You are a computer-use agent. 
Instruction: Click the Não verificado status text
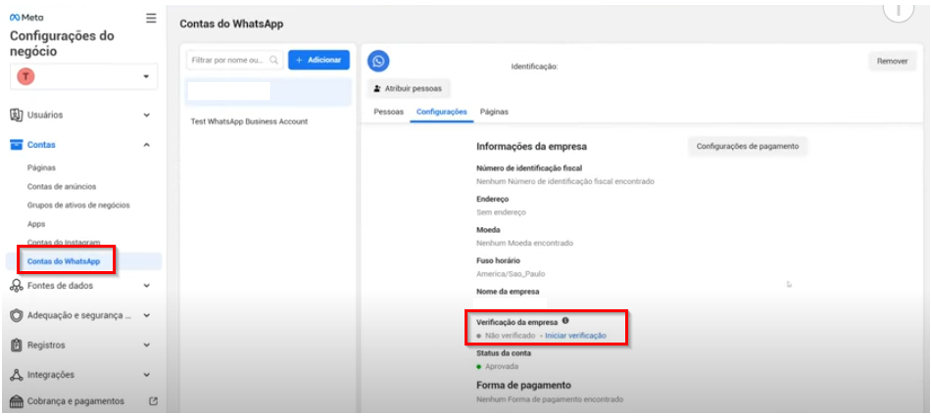pyautogui.click(x=510, y=335)
